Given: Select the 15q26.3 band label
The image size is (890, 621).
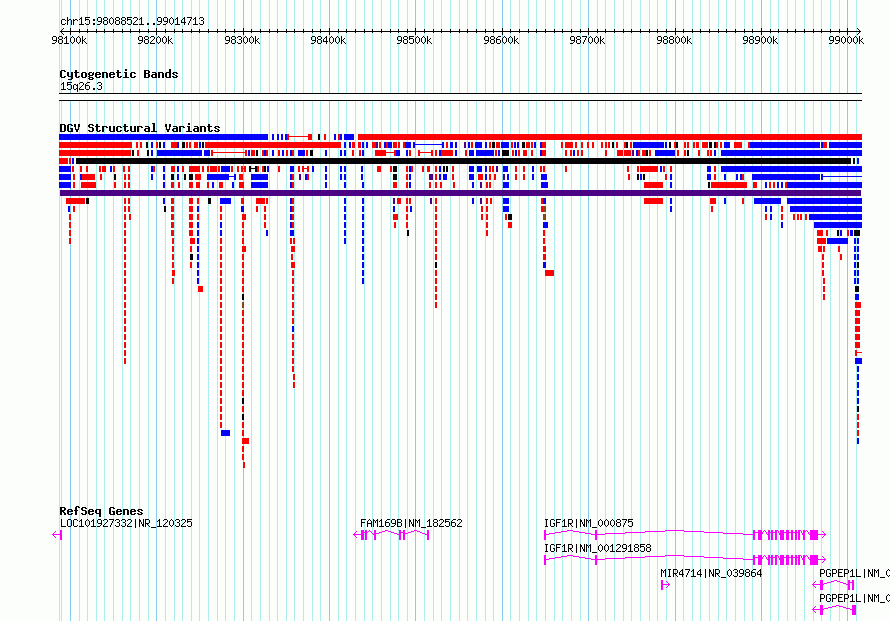Looking at the screenshot, I should click(81, 86).
